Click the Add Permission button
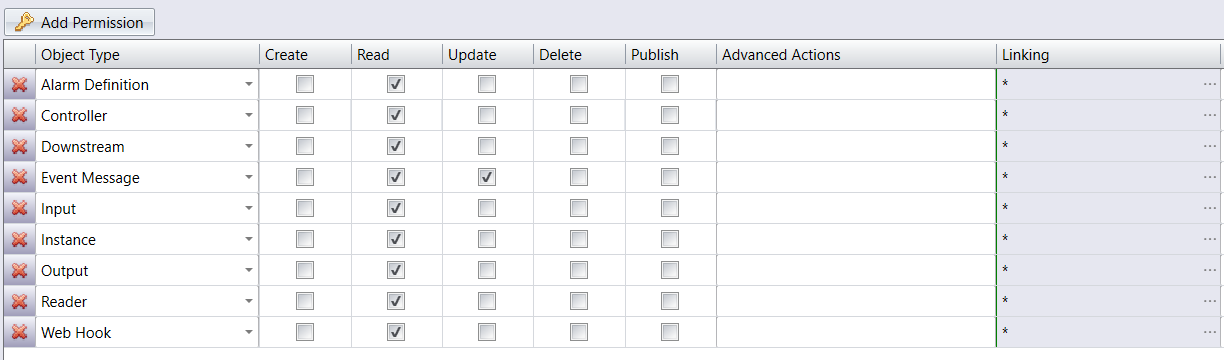Image resolution: width=1224 pixels, height=360 pixels. (x=80, y=22)
